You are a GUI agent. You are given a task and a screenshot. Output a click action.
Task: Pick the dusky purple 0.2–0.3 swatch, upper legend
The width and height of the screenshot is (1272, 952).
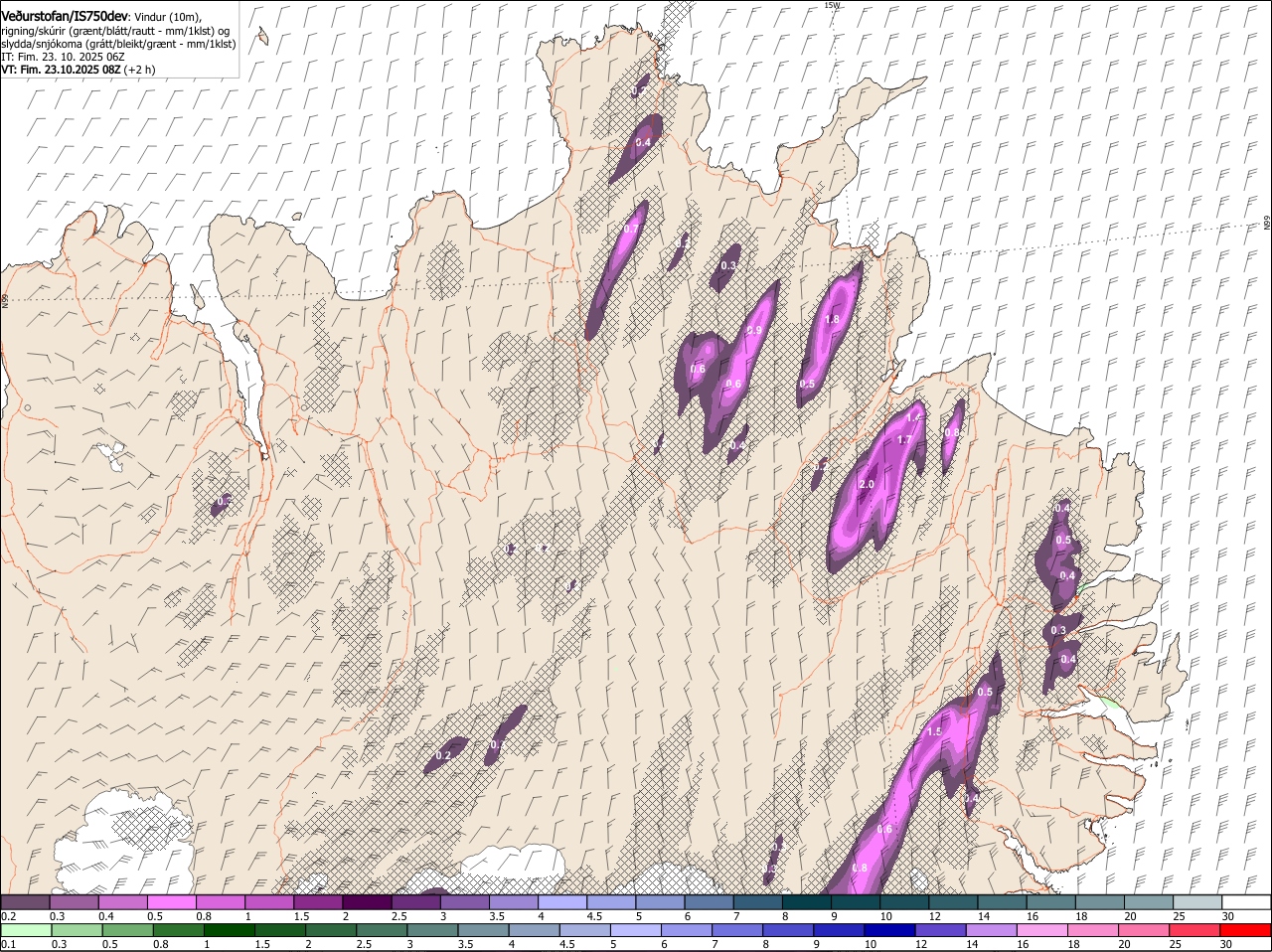[x=25, y=901]
